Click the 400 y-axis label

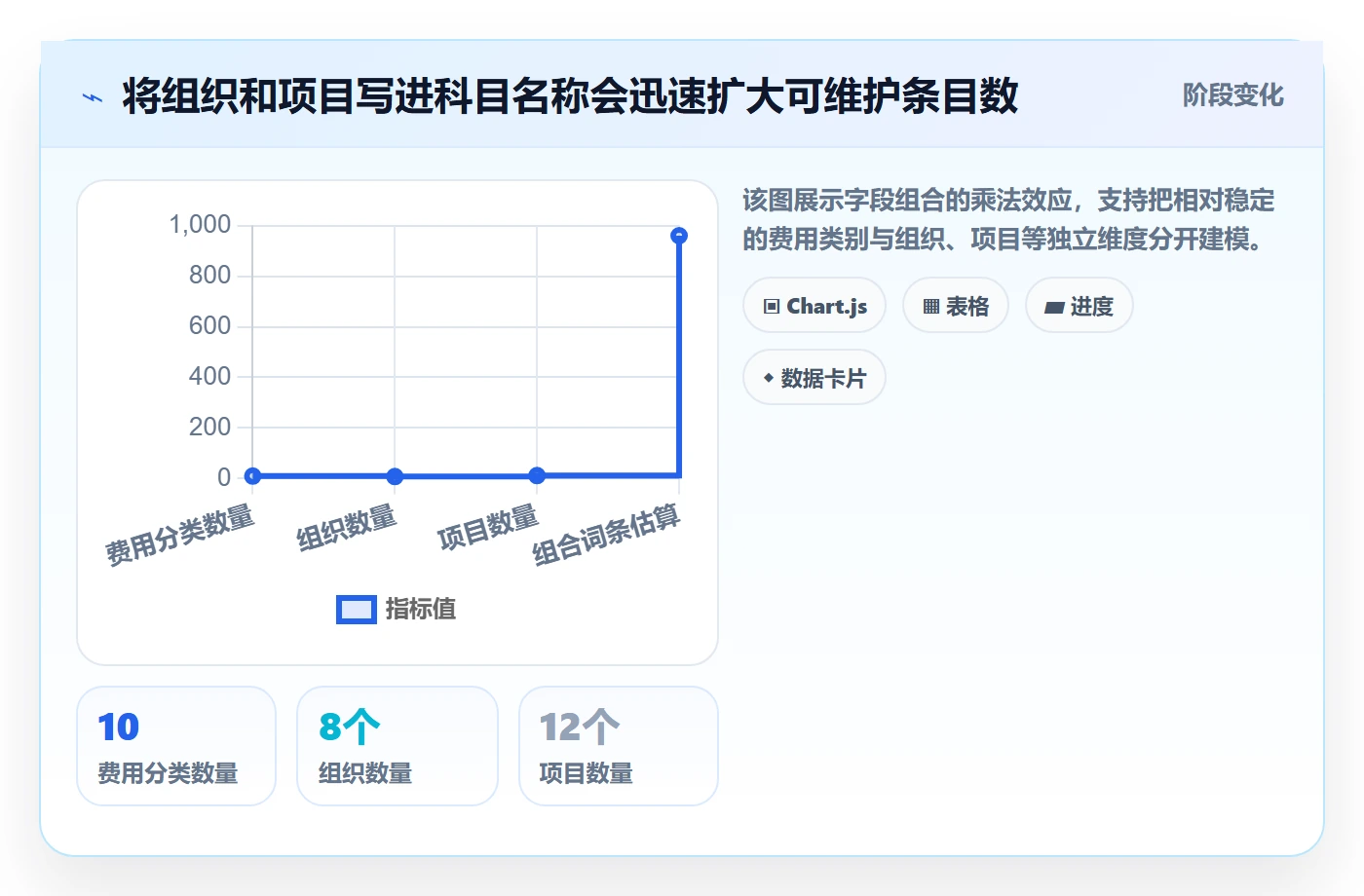point(209,377)
